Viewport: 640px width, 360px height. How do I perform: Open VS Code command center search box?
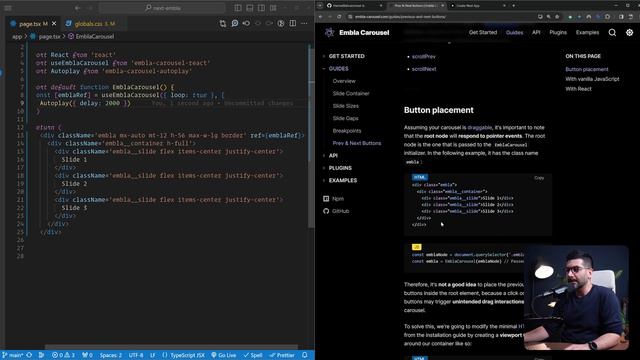[162, 8]
